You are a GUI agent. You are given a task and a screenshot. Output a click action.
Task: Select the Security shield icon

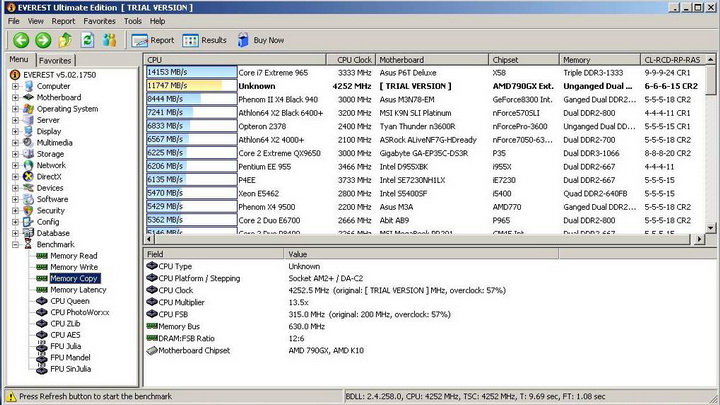pos(28,210)
